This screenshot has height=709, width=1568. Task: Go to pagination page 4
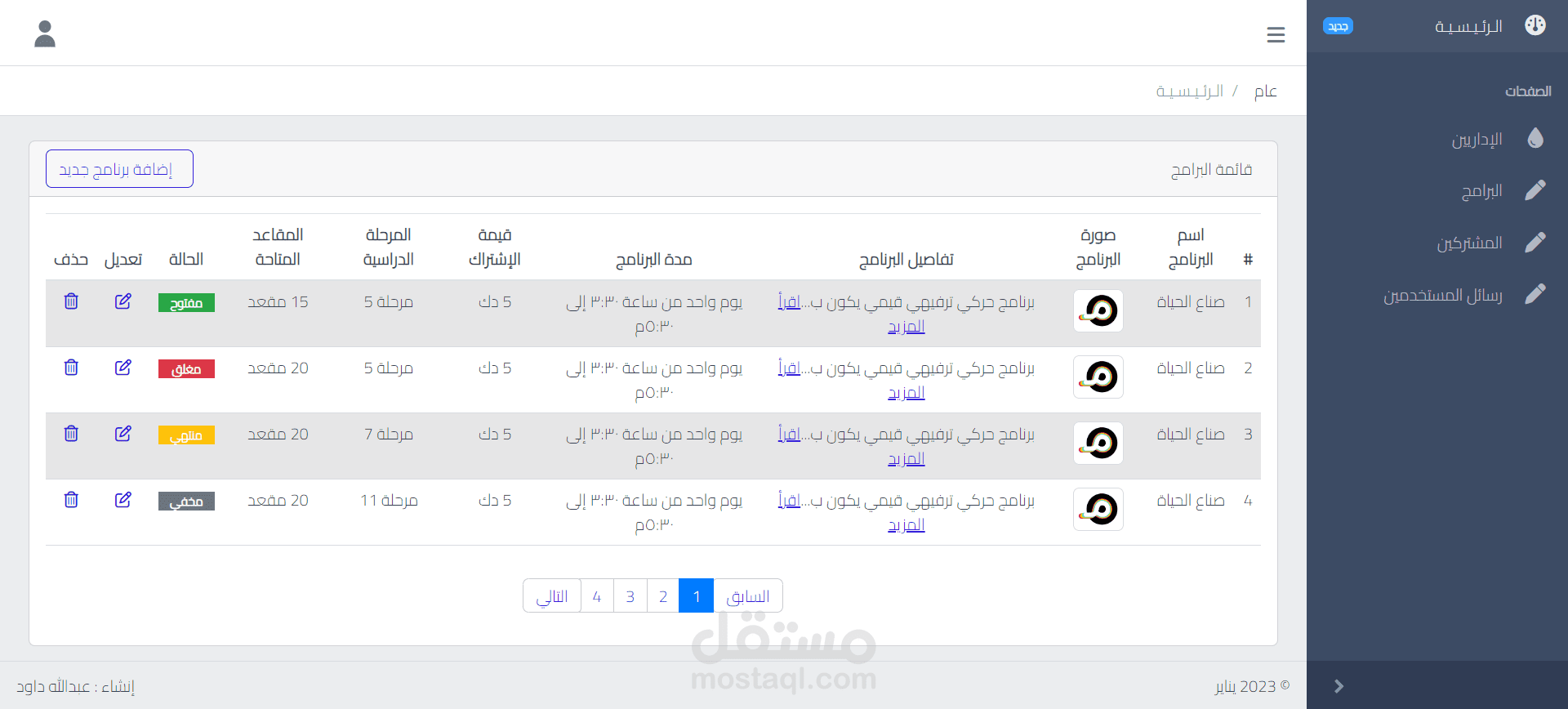pyautogui.click(x=597, y=595)
